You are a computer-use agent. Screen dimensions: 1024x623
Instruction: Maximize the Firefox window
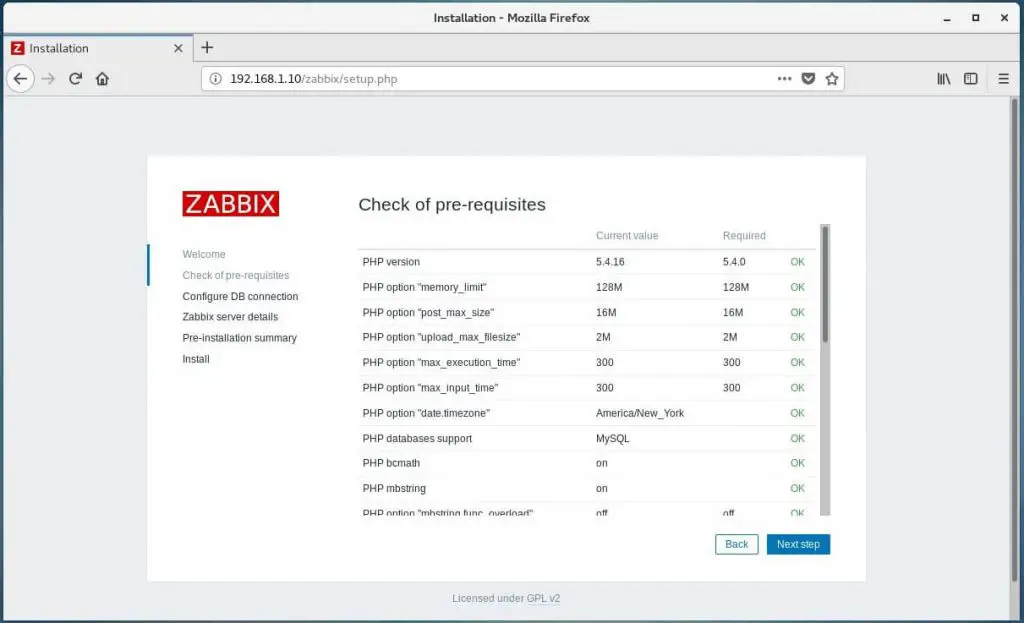[x=976, y=18]
